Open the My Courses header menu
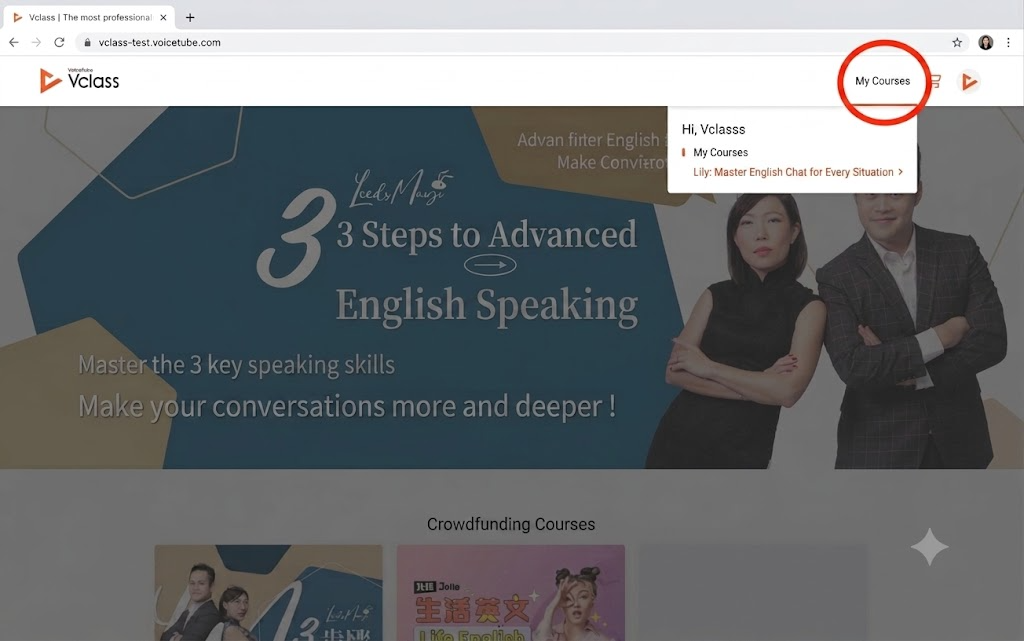The height and width of the screenshot is (641, 1024). 882,81
